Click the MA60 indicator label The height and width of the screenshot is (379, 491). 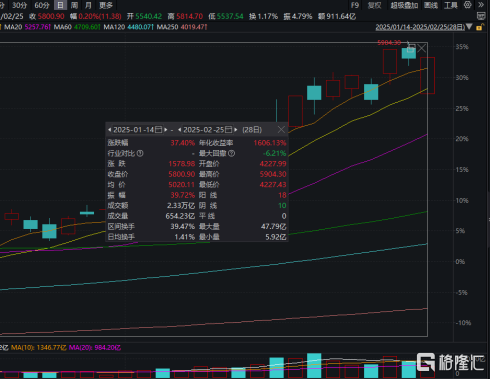pyautogui.click(x=62, y=27)
